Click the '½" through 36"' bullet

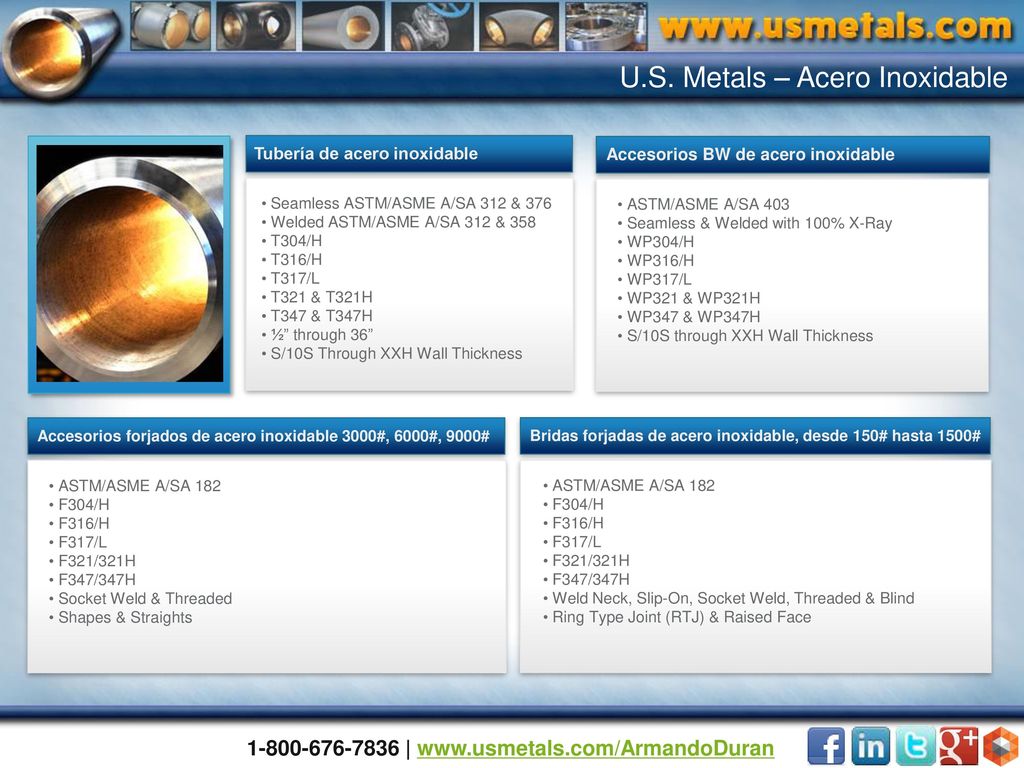click(x=321, y=335)
